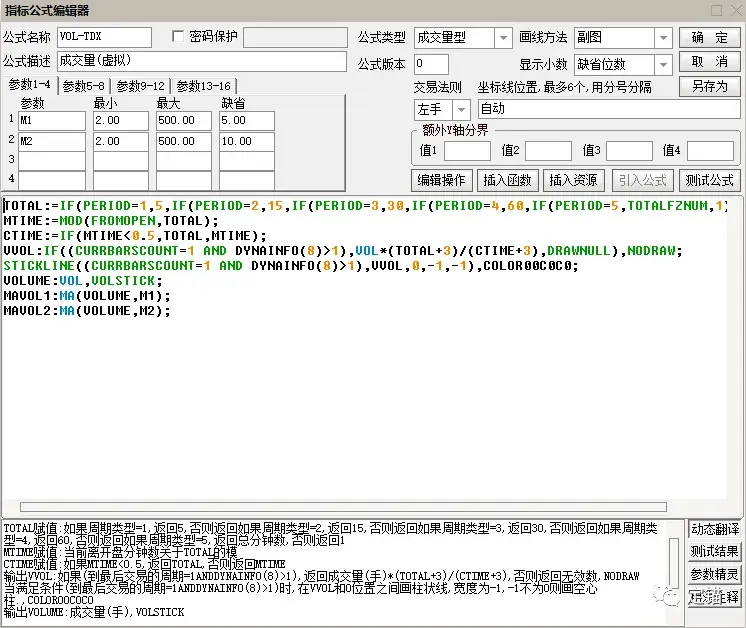Click the 取消 button
746x628 pixels.
(709, 62)
